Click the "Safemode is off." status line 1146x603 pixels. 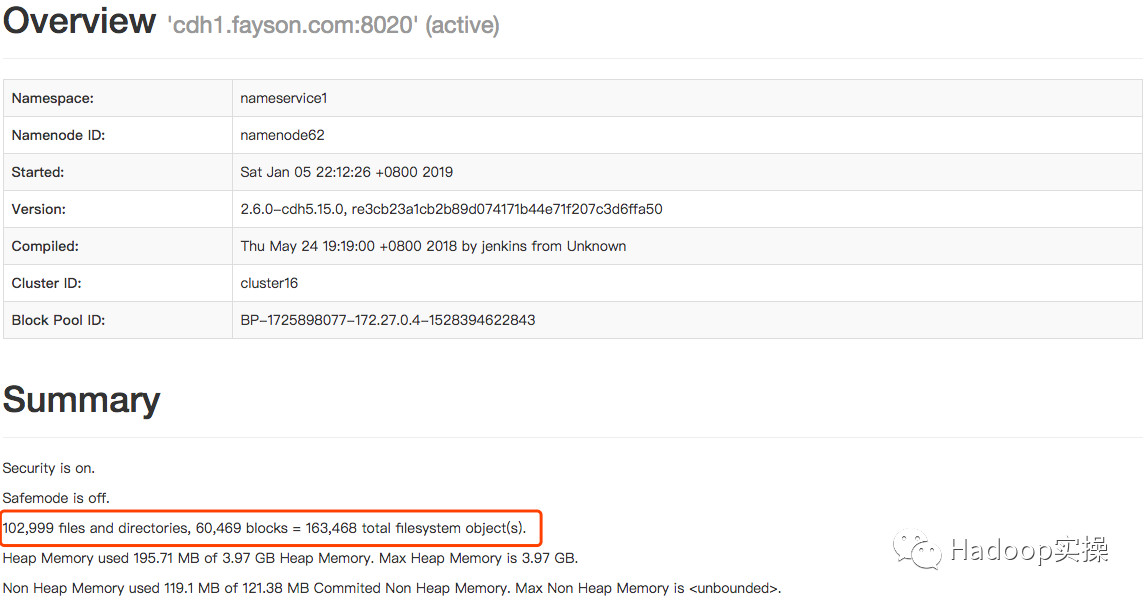click(56, 498)
